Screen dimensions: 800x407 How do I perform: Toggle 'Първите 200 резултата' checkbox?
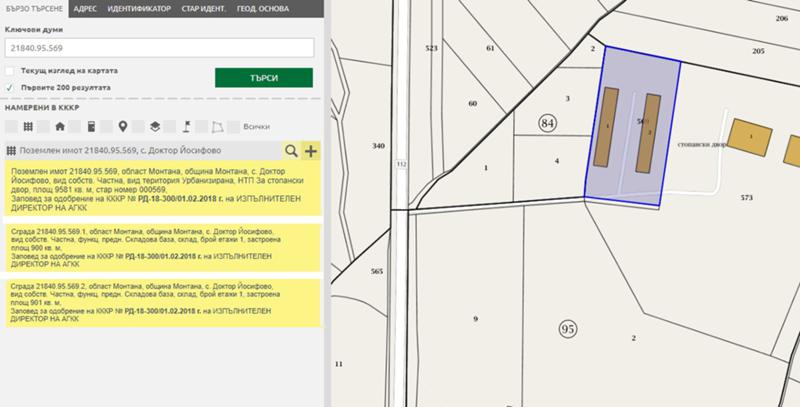10,87
